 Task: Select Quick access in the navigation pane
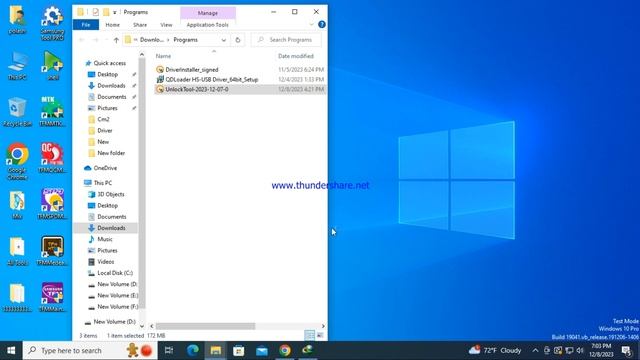point(109,63)
